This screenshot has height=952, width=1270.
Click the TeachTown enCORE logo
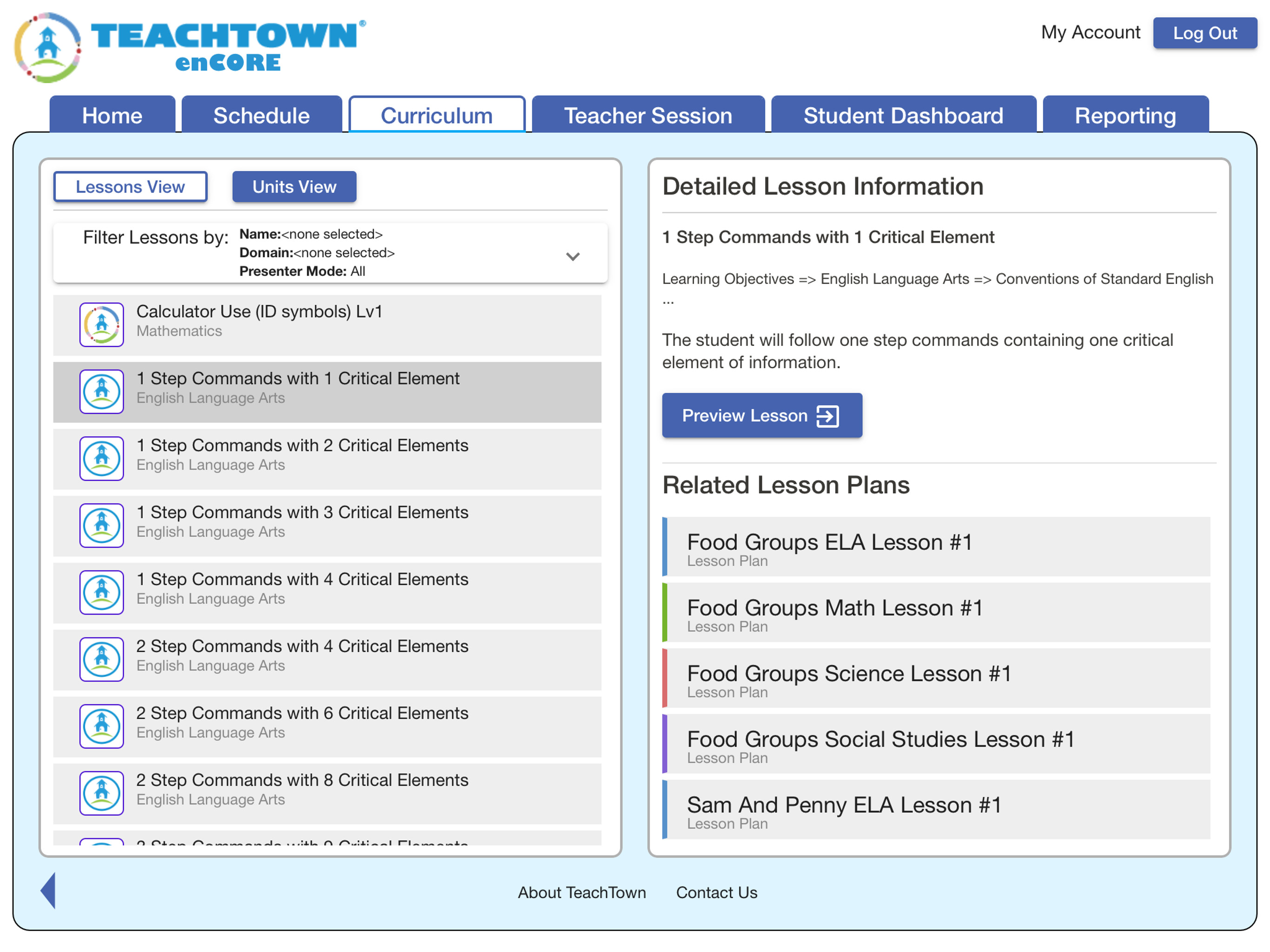point(190,48)
